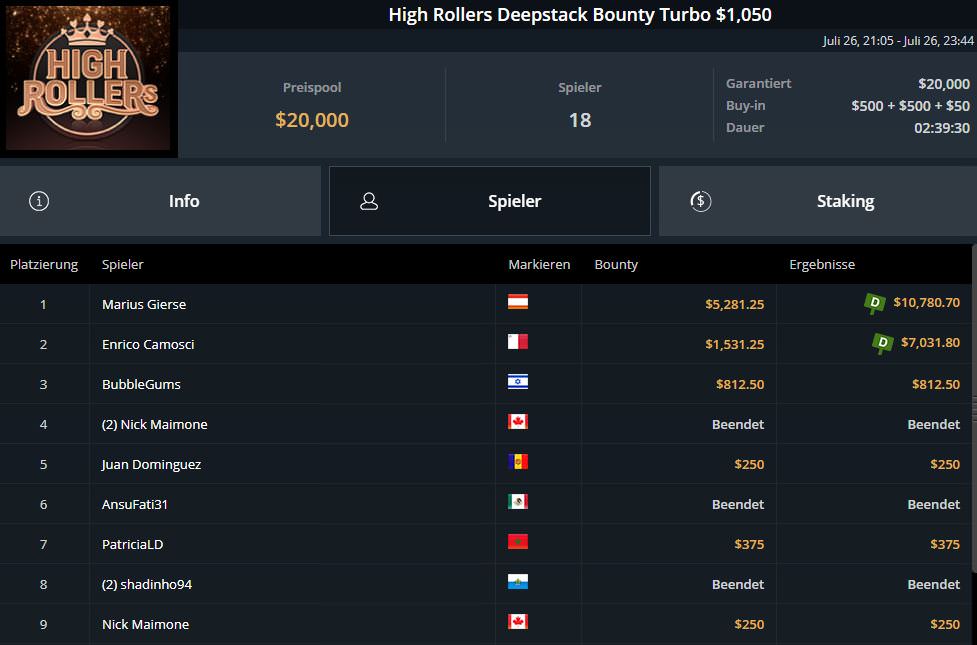
Task: Click the dollar coin Staking icon
Action: (701, 201)
